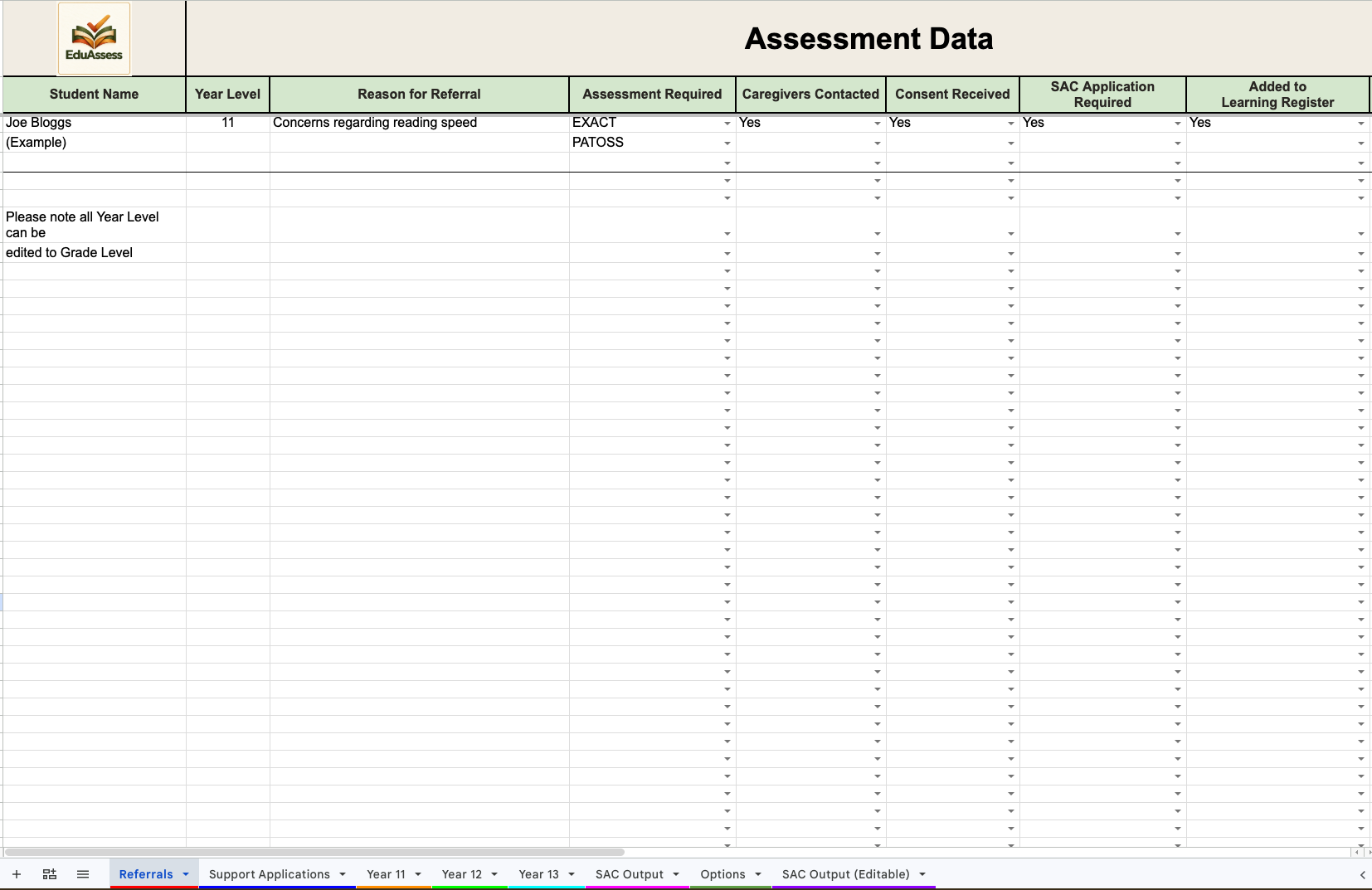Go to the Options sheet tab
Image resolution: width=1372 pixels, height=890 pixels.
coord(722,874)
